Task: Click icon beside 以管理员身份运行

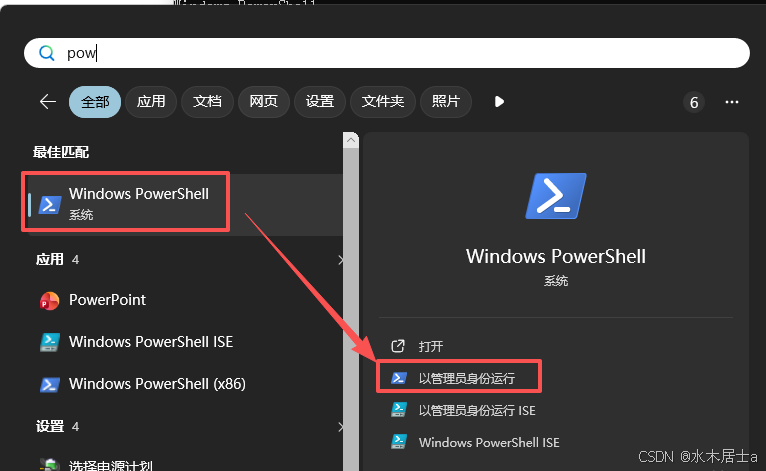Action: (x=399, y=378)
